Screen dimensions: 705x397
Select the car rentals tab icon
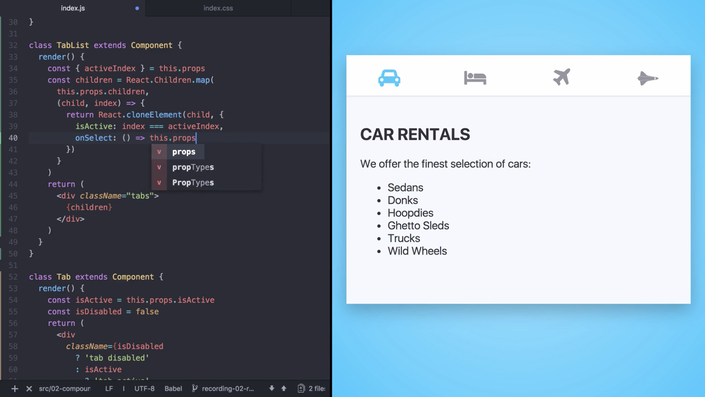[x=389, y=78]
